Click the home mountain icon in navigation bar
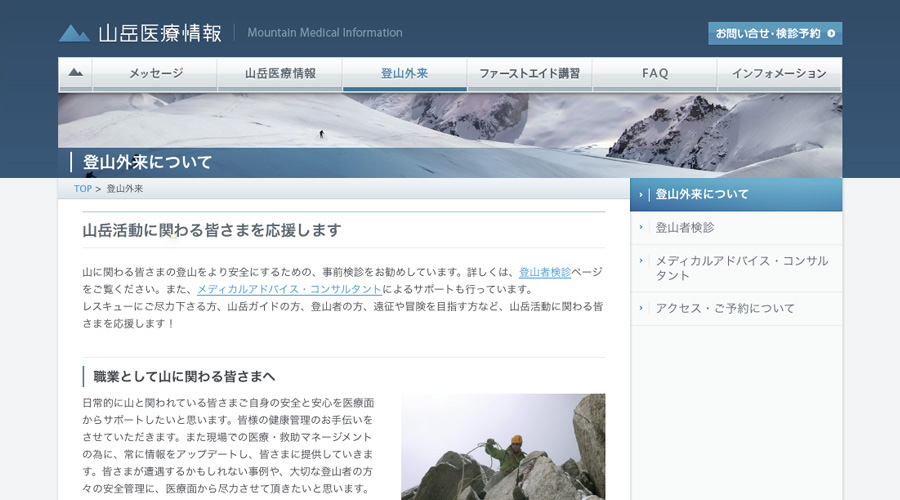Image resolution: width=900 pixels, height=500 pixels. point(75,73)
